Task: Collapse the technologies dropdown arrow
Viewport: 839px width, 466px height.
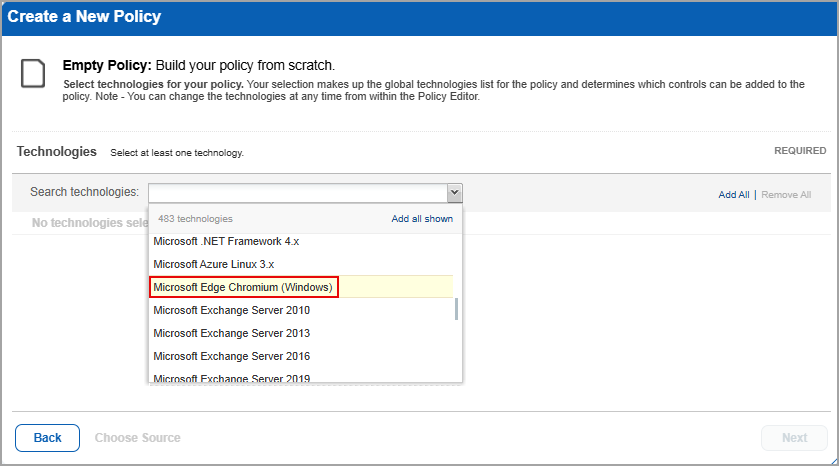Action: pos(454,193)
